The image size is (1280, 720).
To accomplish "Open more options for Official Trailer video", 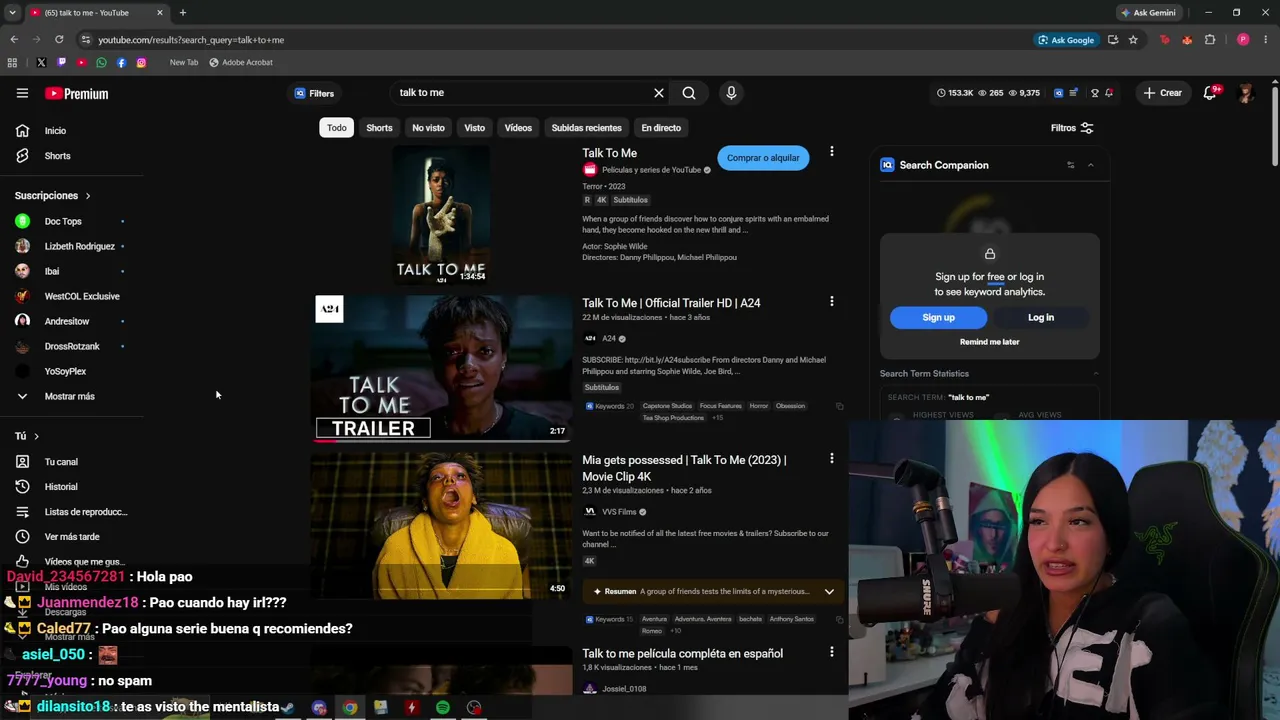I will point(831,301).
